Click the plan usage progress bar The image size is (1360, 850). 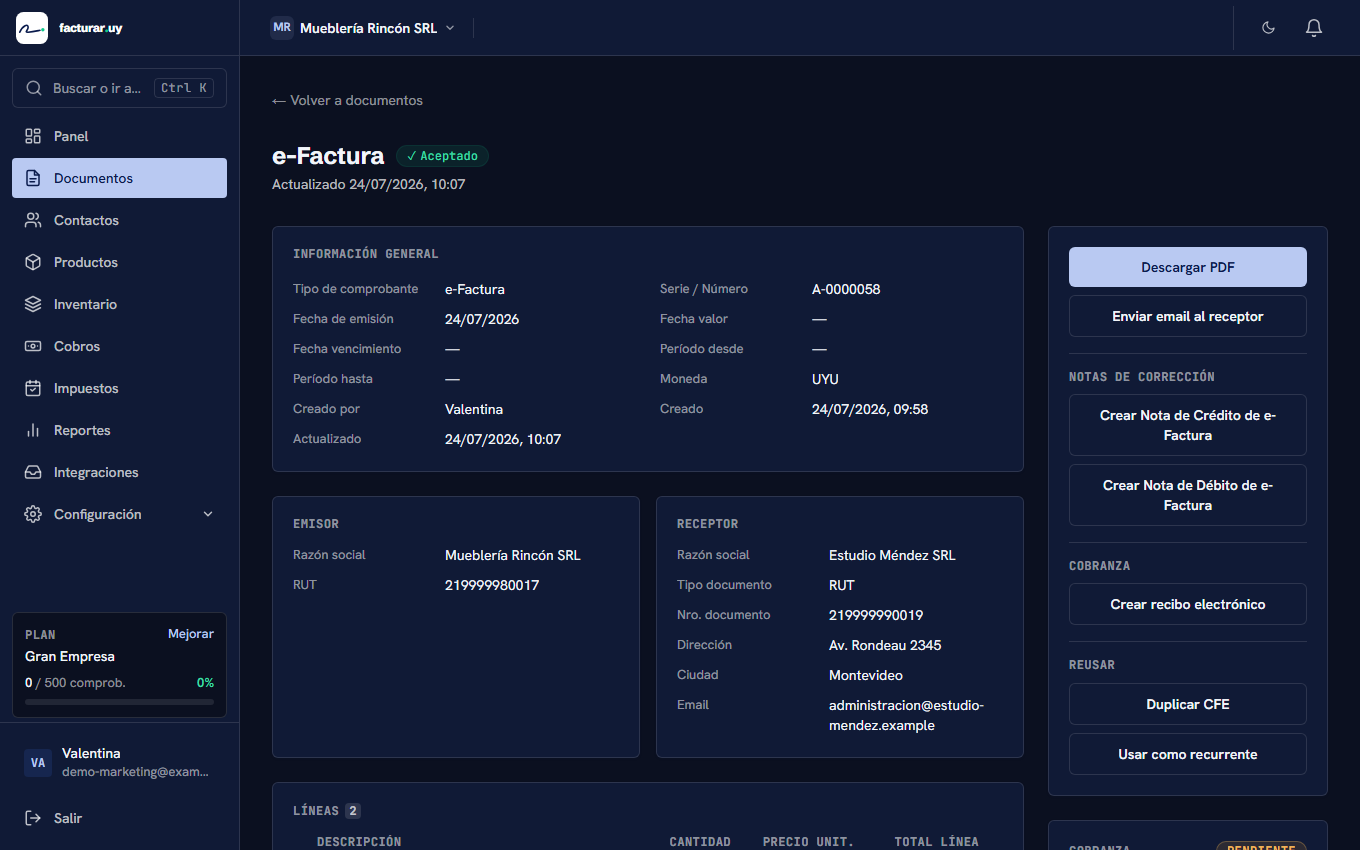119,702
